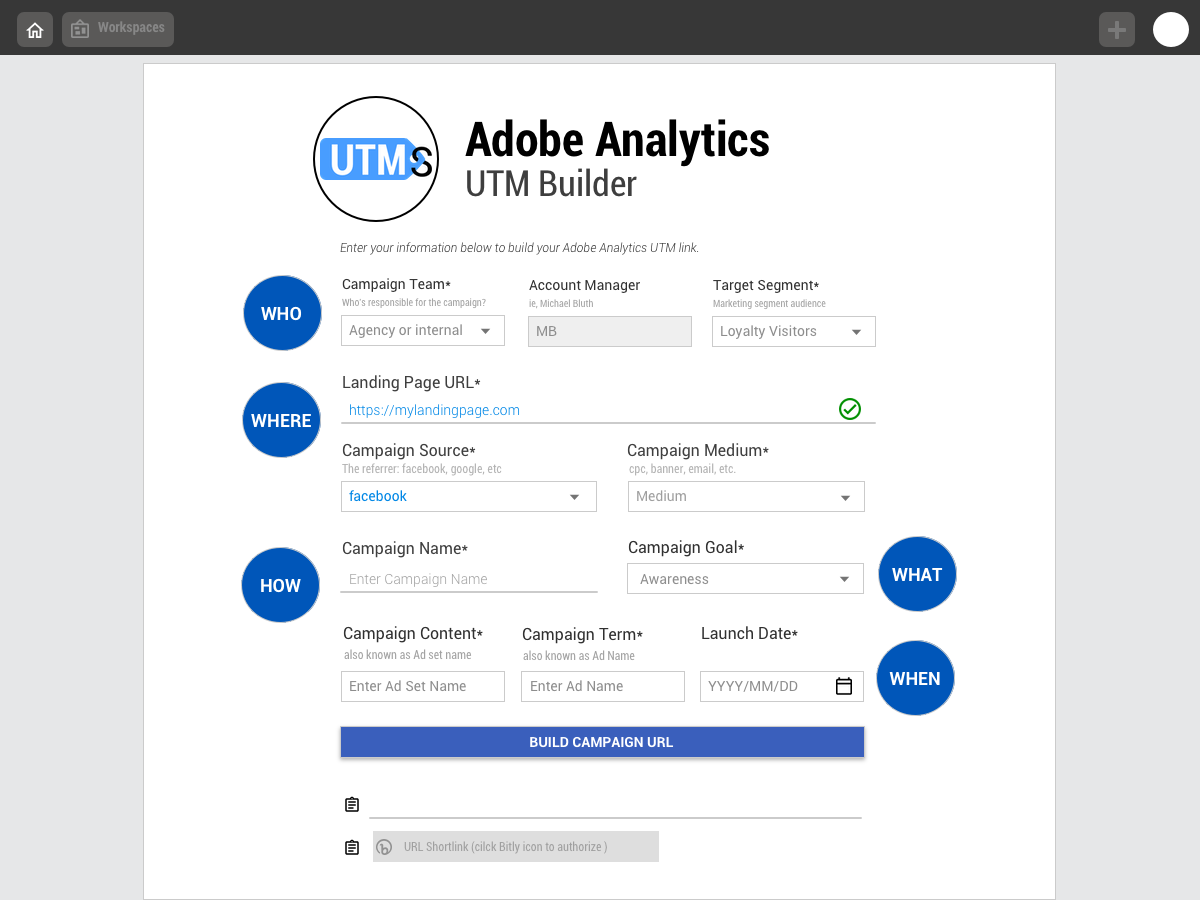The width and height of the screenshot is (1200, 900).
Task: Open the Campaign Team dropdown
Action: click(x=423, y=331)
